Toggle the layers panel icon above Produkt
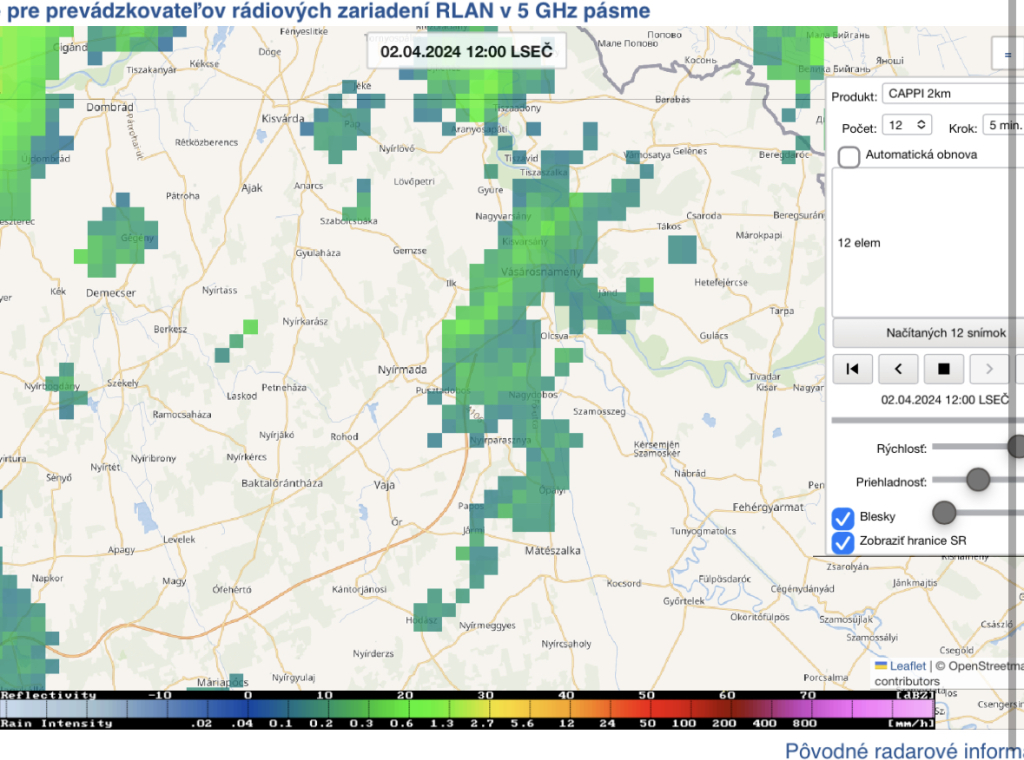 1007,55
